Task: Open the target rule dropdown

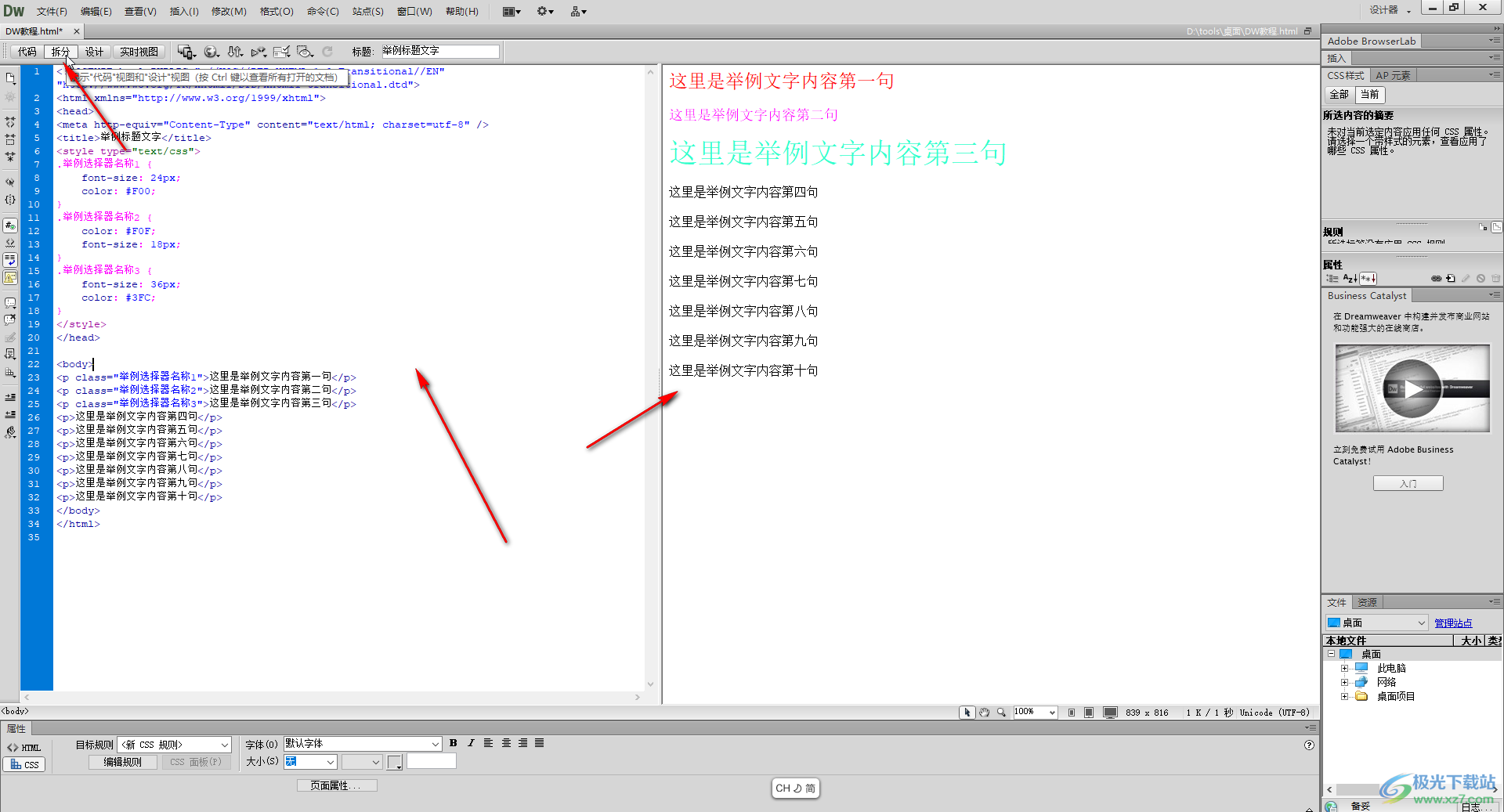Action: pos(175,745)
